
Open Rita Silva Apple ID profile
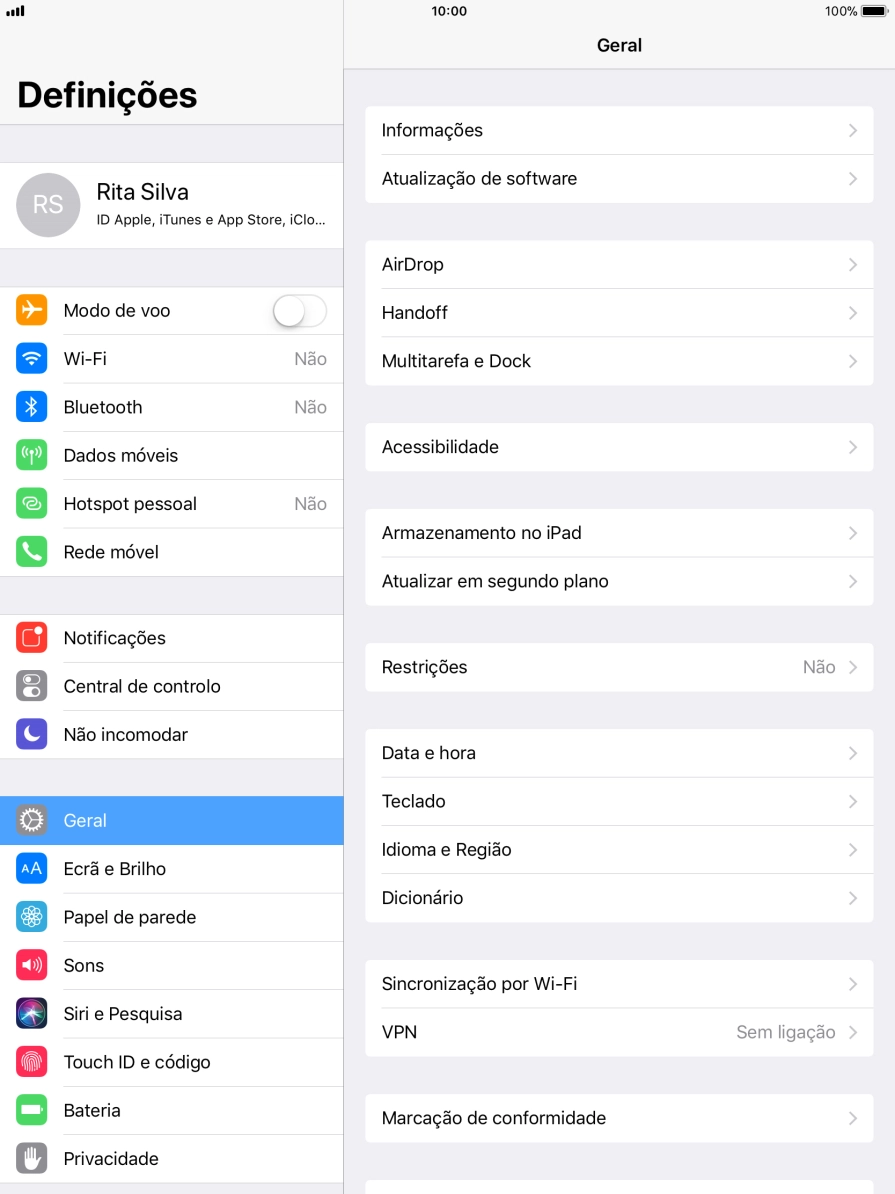point(171,206)
